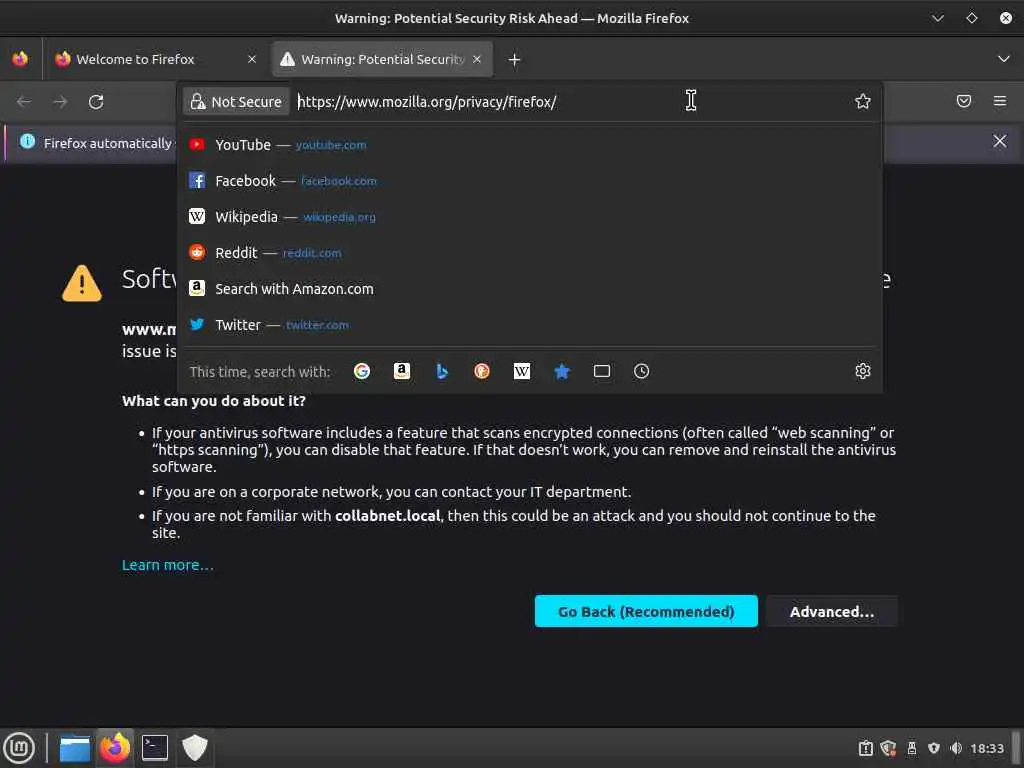1024x768 pixels.
Task: Select the Wikipedia suggestion row
Action: click(x=530, y=217)
